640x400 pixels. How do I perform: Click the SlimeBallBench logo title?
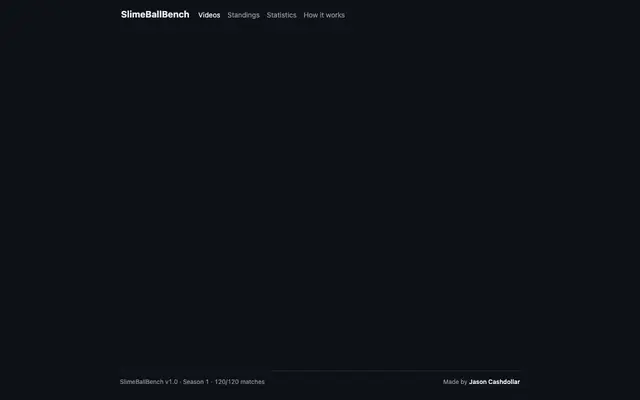pos(155,15)
